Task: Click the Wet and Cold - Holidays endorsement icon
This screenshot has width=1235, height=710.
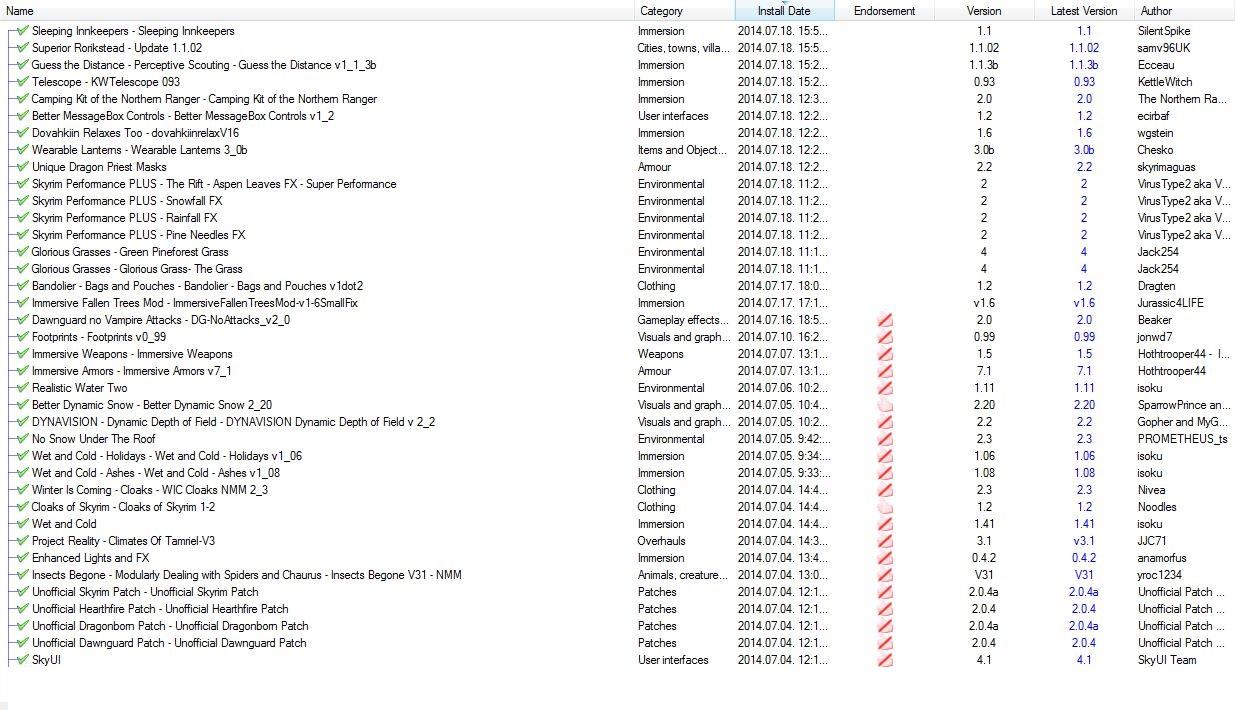Action: pos(884,456)
